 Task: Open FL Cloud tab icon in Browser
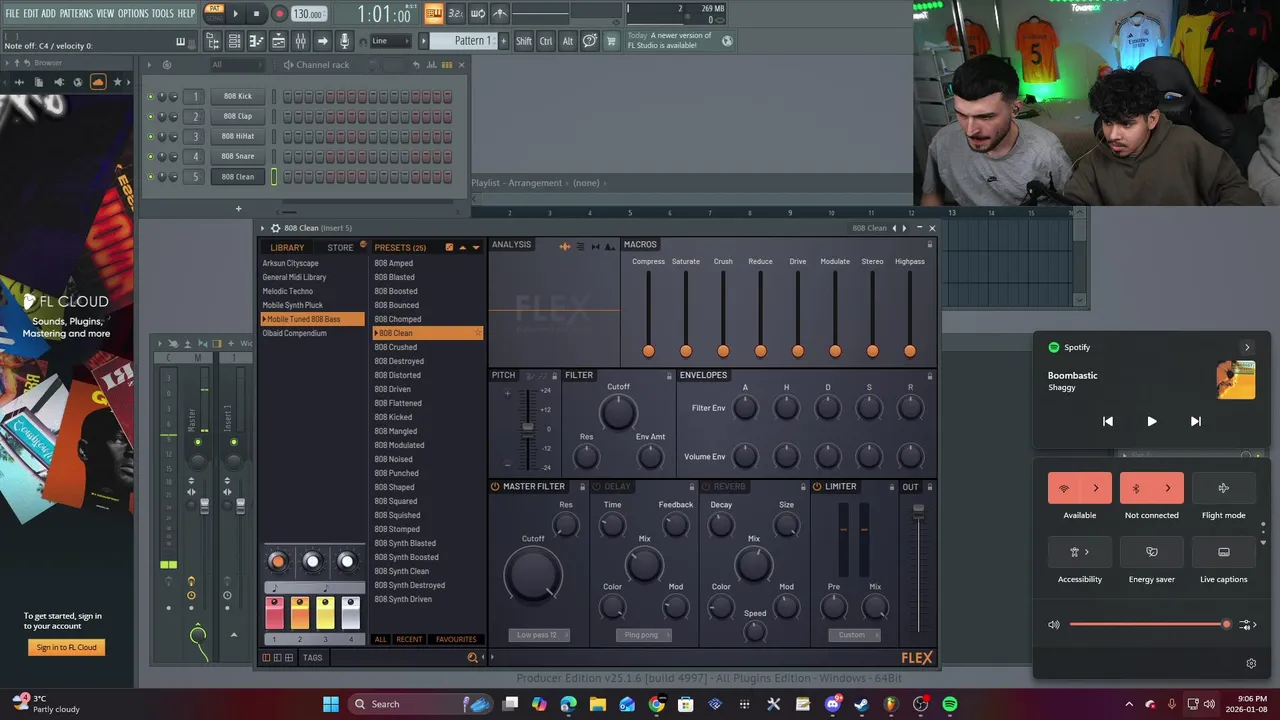tap(98, 82)
